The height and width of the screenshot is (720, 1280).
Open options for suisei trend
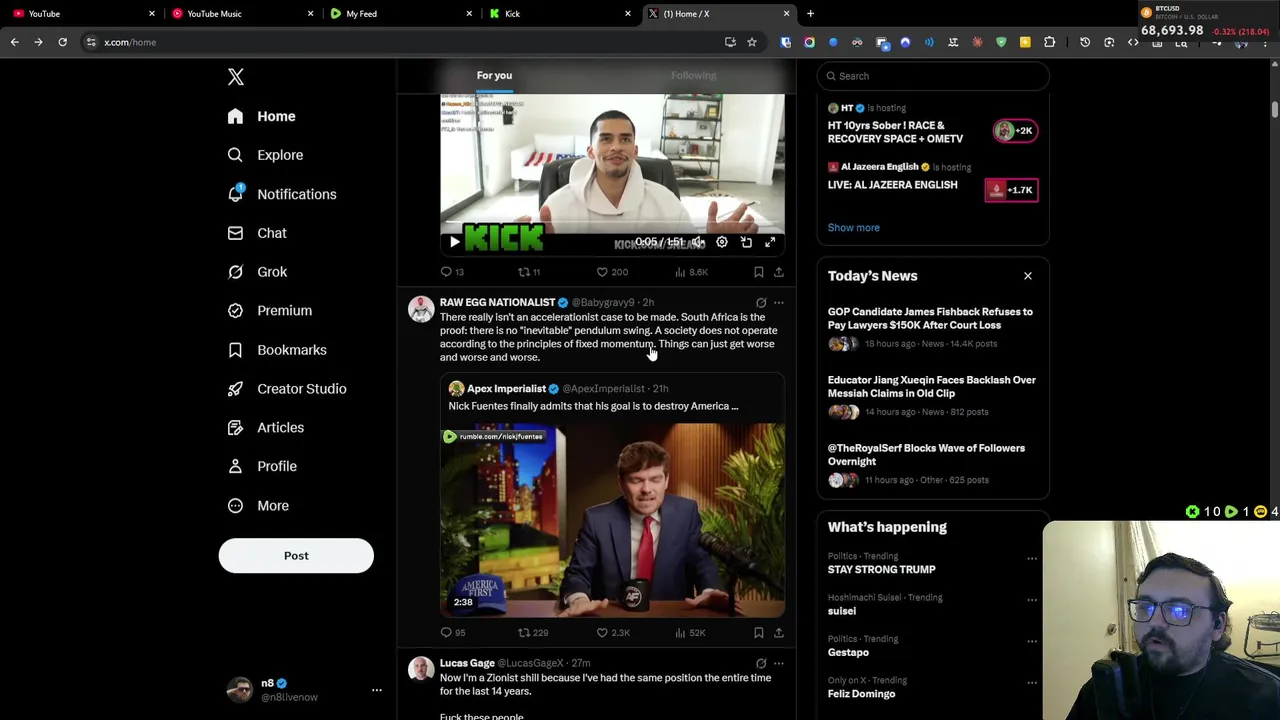click(1031, 600)
